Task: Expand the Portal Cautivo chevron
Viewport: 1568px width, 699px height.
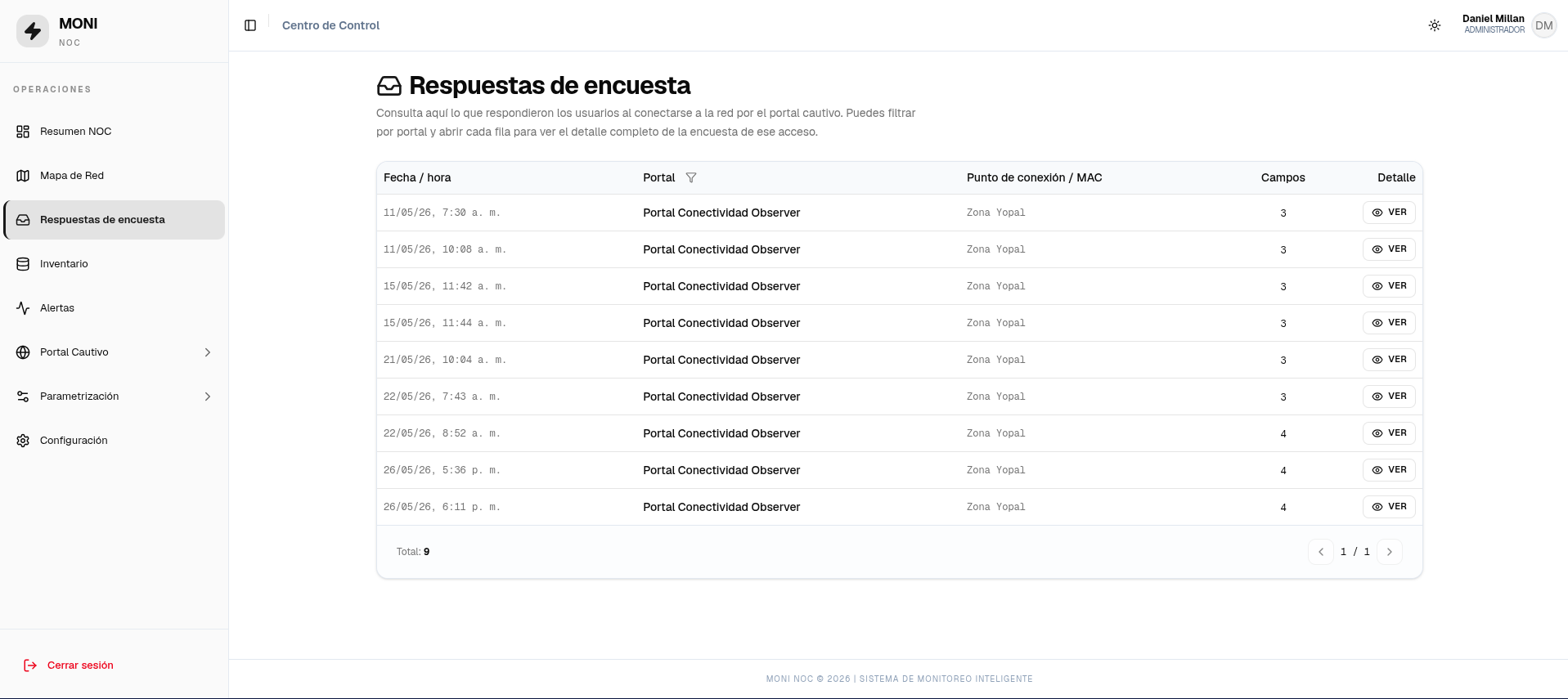Action: pos(208,352)
